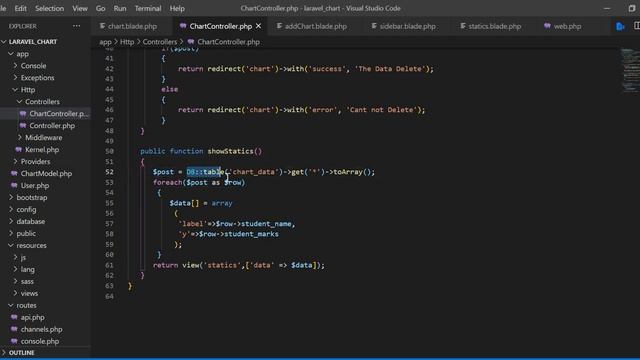Expand the bootstrap folder
Image resolution: width=640 pixels, height=360 pixels.
point(31,198)
